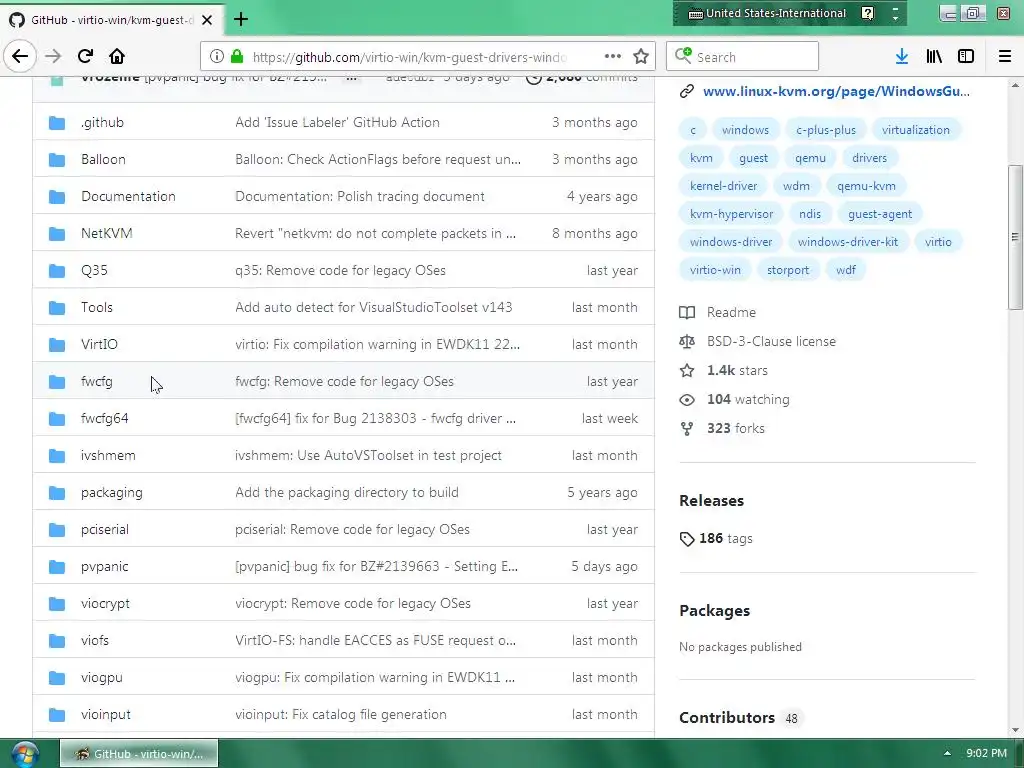Open the Downloads arrow in toolbar
The width and height of the screenshot is (1024, 768).
[x=901, y=56]
